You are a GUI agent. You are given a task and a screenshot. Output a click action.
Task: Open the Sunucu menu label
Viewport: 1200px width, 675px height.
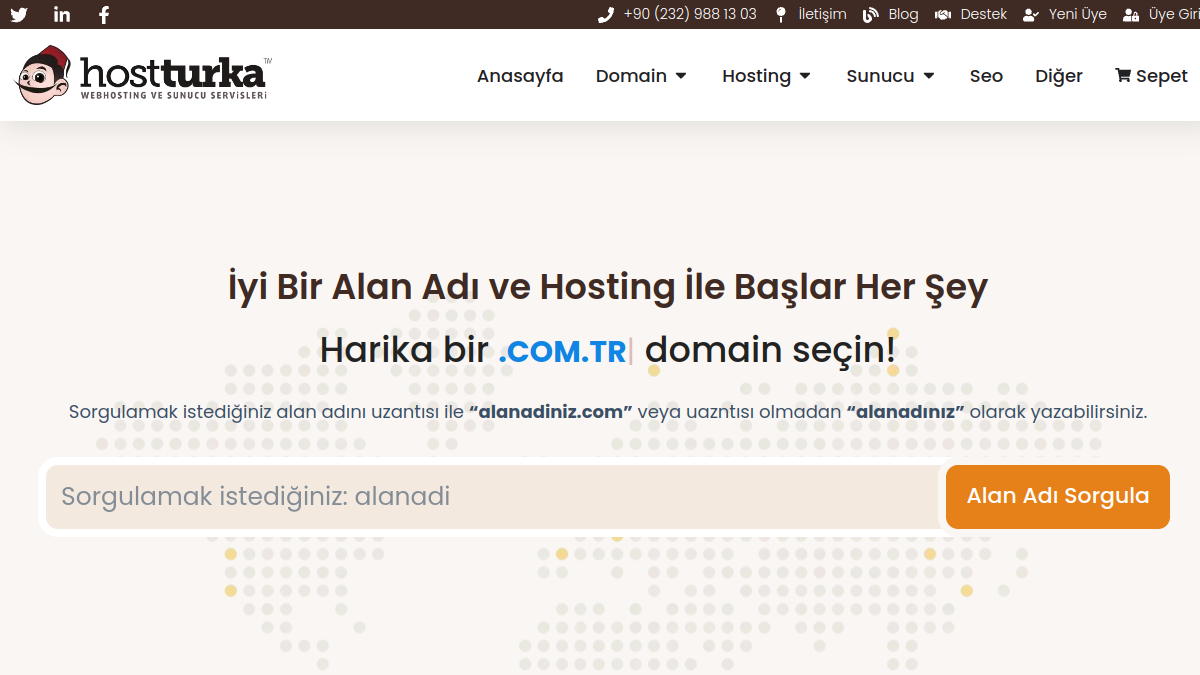[880, 76]
